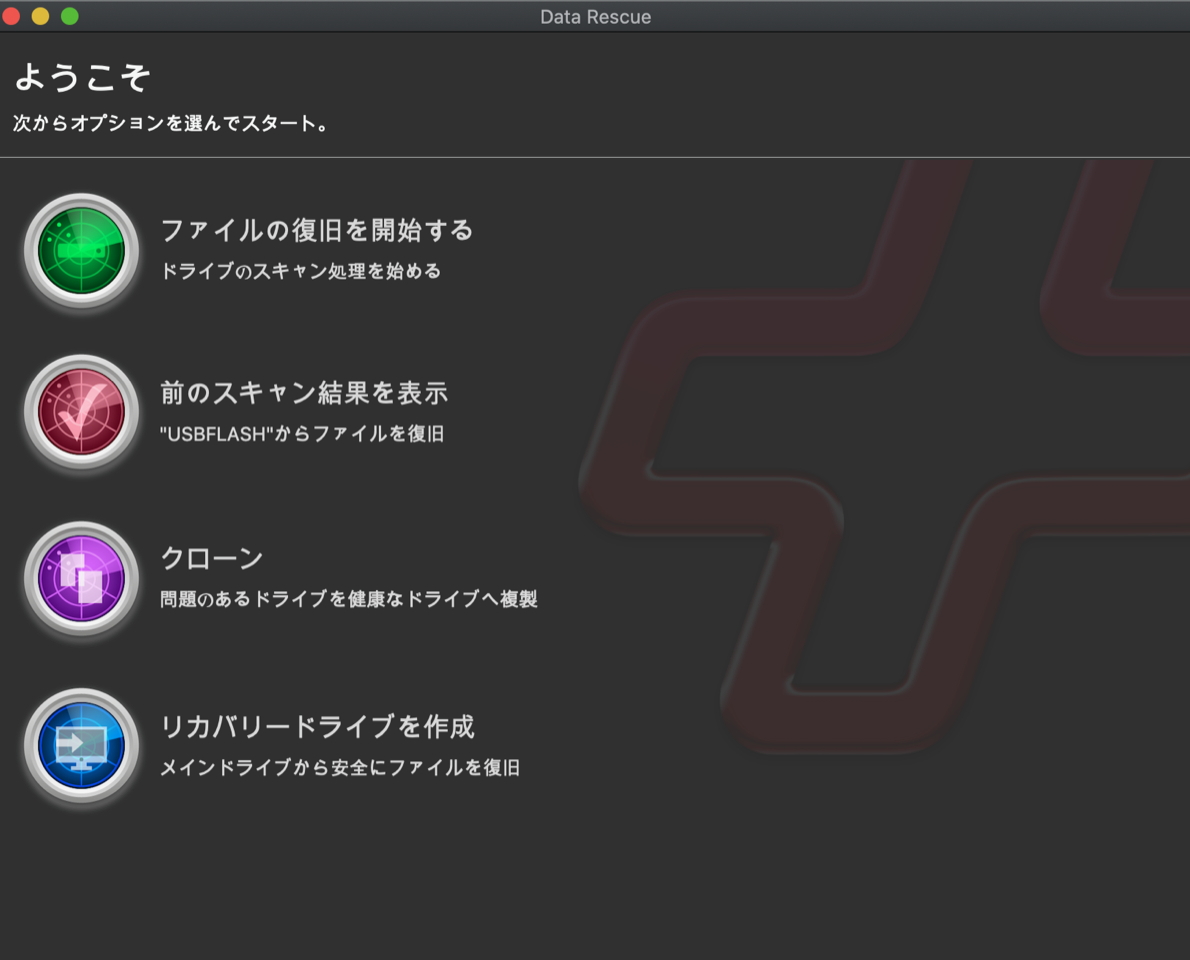1190x960 pixels.
Task: Select the ファイルの復旧を開始する title
Action: pos(316,230)
